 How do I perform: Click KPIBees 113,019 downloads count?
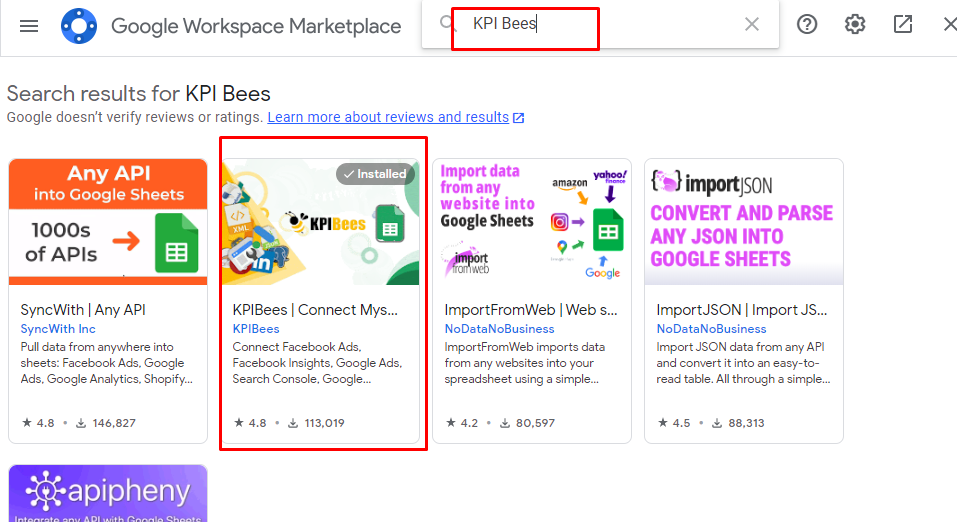click(316, 422)
